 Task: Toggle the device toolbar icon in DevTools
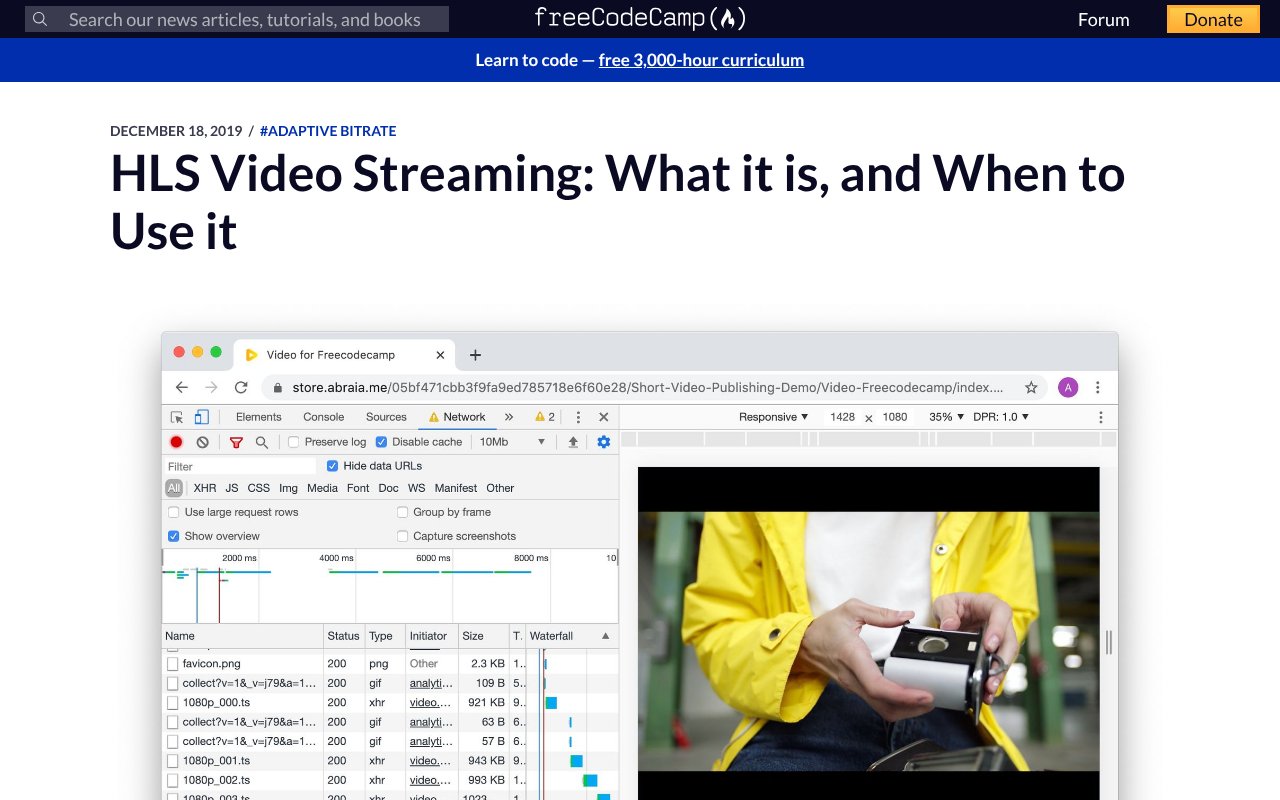click(x=202, y=417)
